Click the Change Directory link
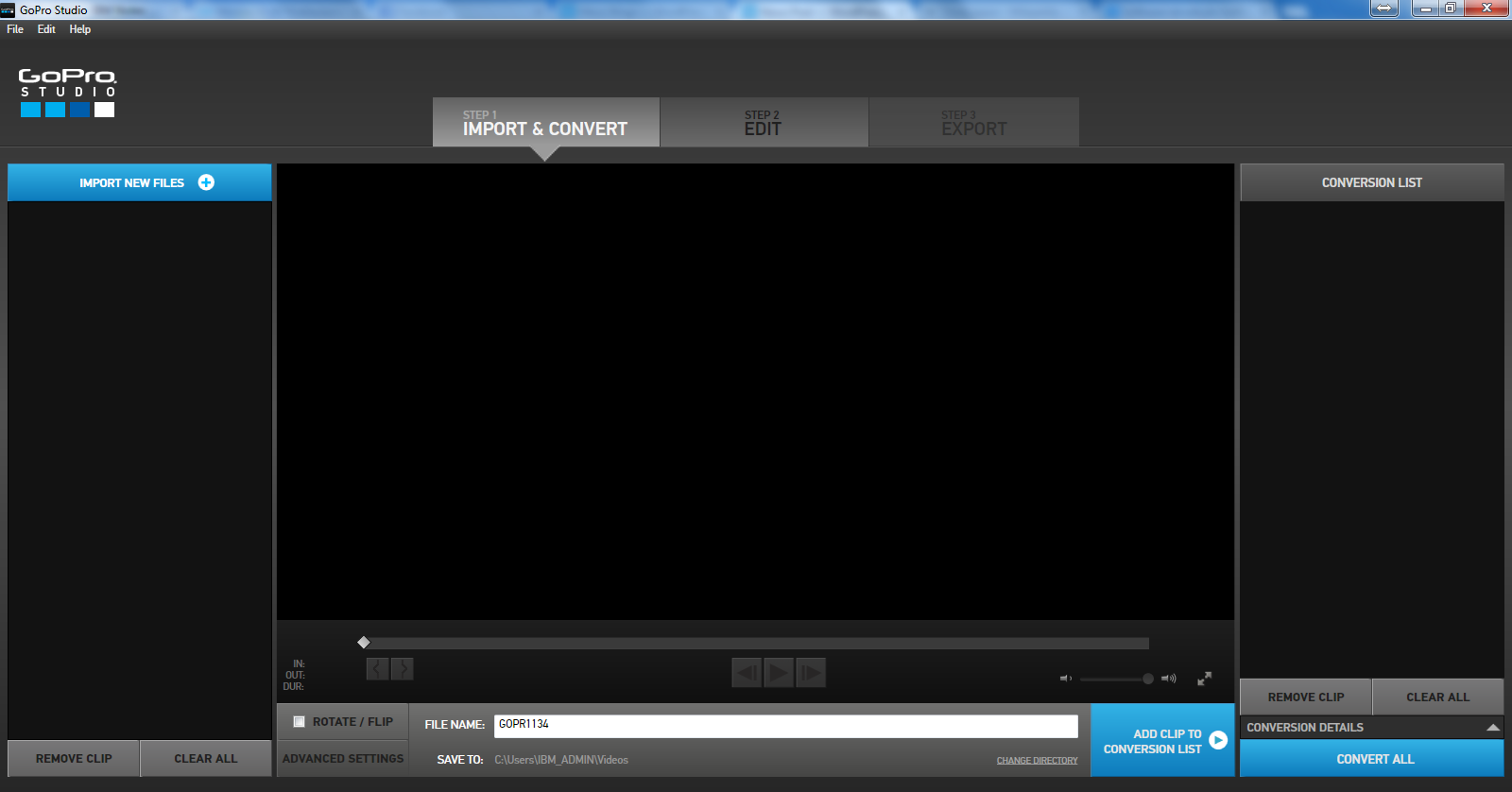This screenshot has width=1512, height=792. click(1037, 761)
